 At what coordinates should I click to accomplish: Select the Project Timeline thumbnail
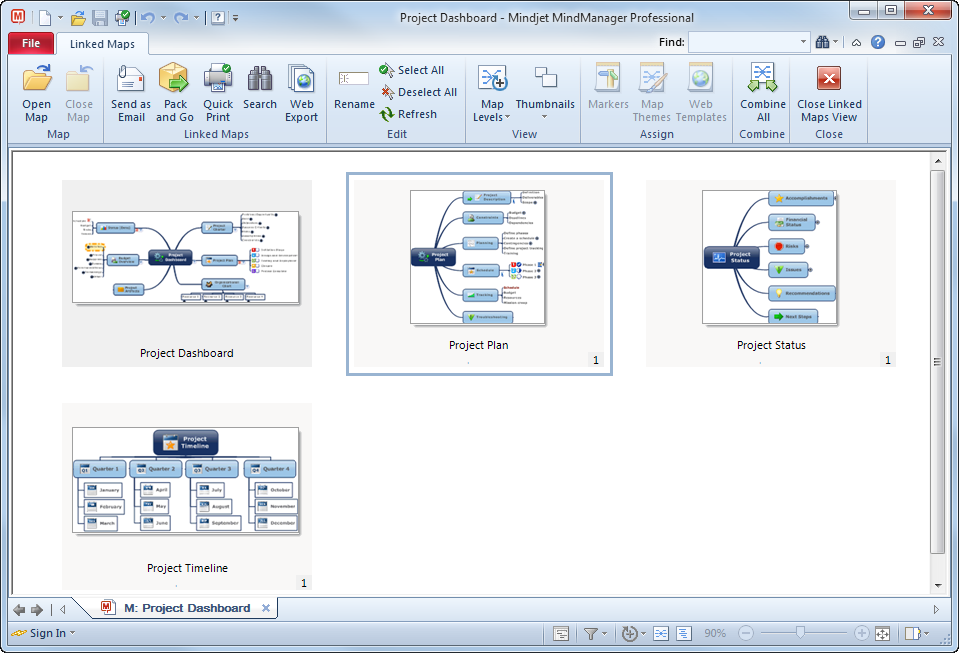coord(187,496)
